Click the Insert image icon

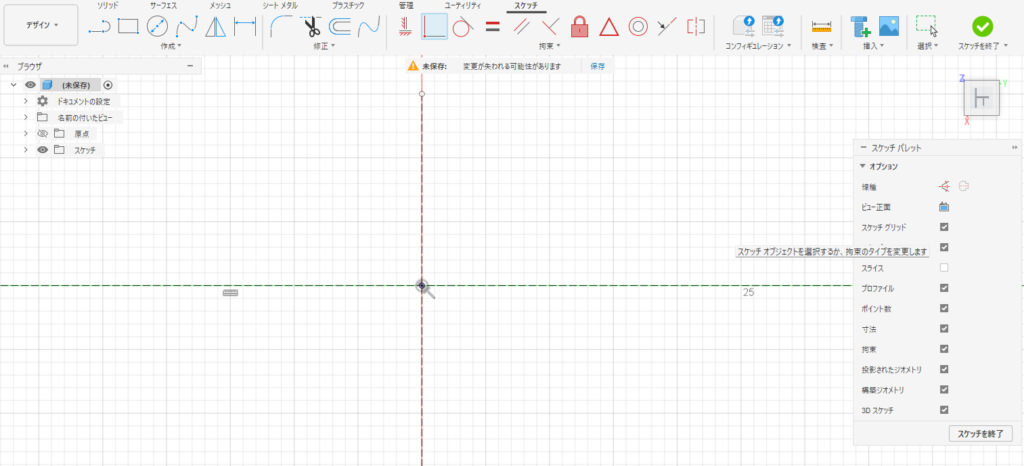889,27
